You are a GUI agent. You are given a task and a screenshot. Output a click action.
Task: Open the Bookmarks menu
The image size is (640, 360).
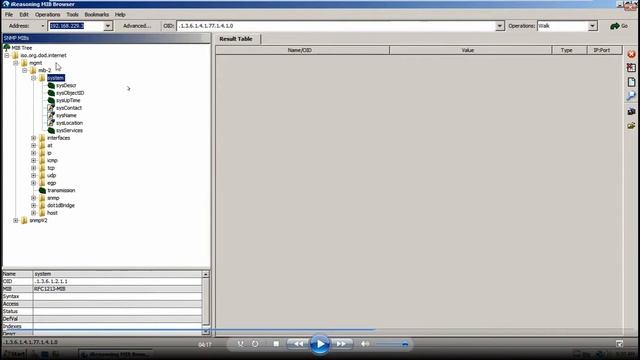tap(97, 14)
